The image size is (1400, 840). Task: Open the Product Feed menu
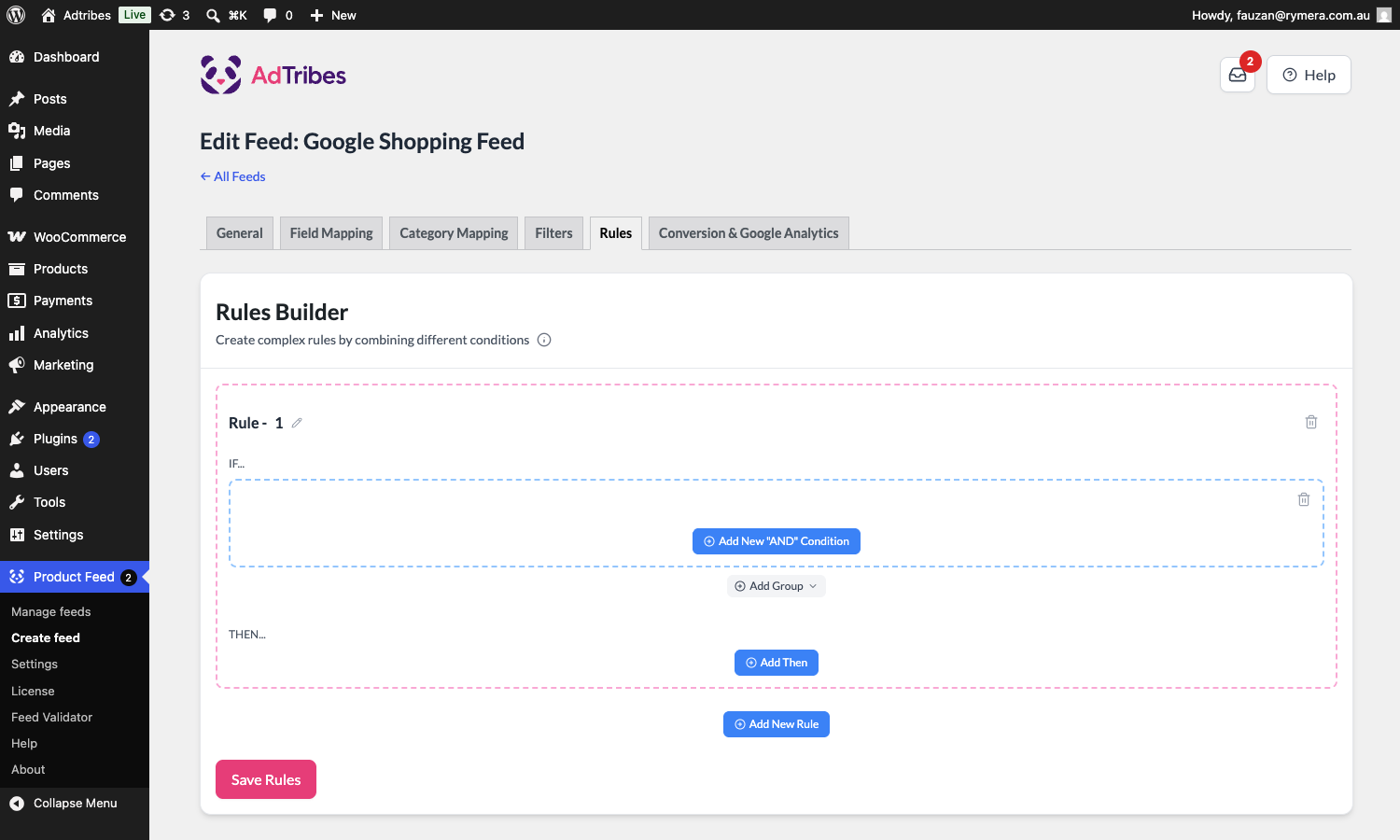75,577
